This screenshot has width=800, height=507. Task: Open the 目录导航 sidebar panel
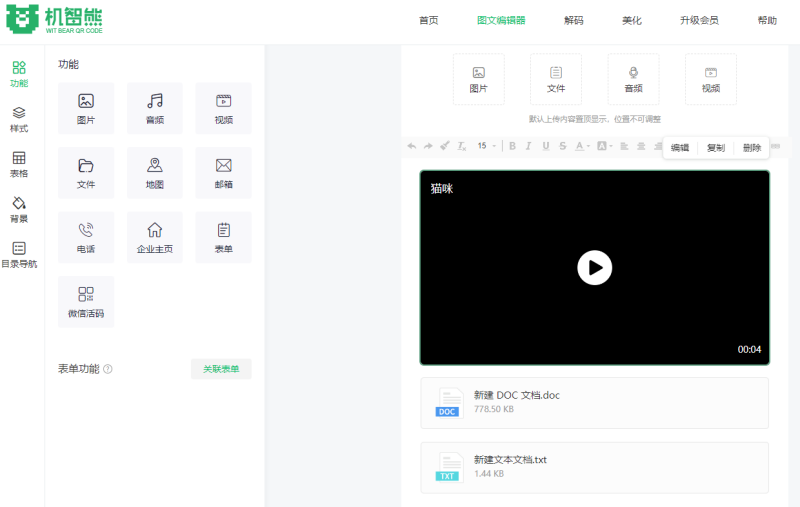click(x=19, y=255)
